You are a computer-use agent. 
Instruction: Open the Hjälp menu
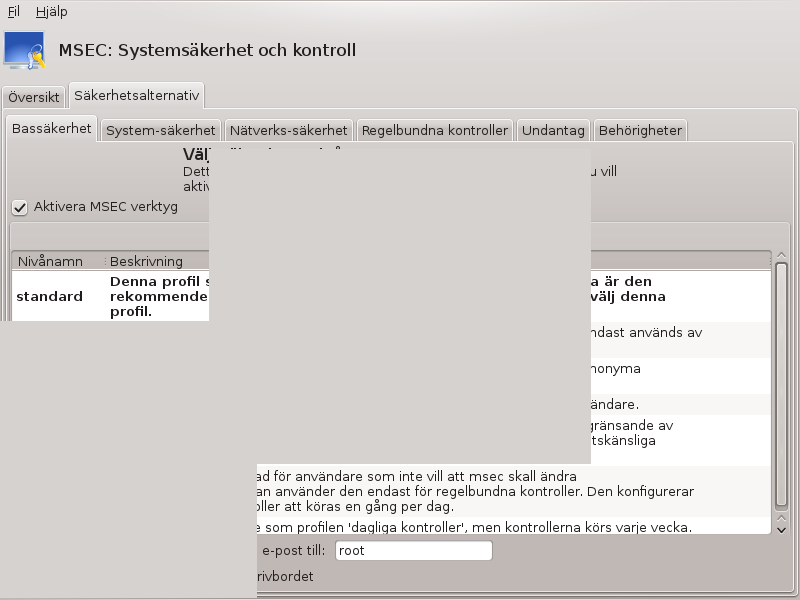[52, 11]
